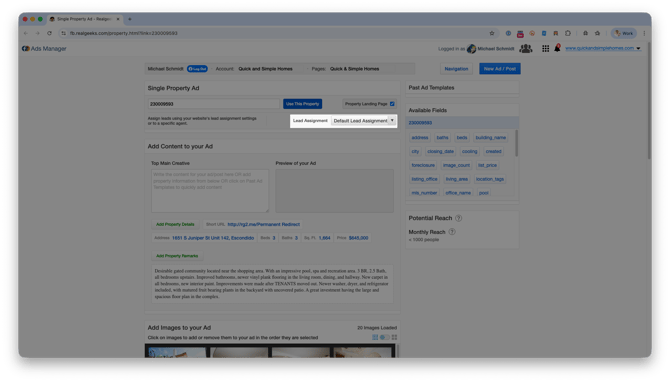Select the 230009593 row in Available Fields
670x382 pixels.
[462, 123]
